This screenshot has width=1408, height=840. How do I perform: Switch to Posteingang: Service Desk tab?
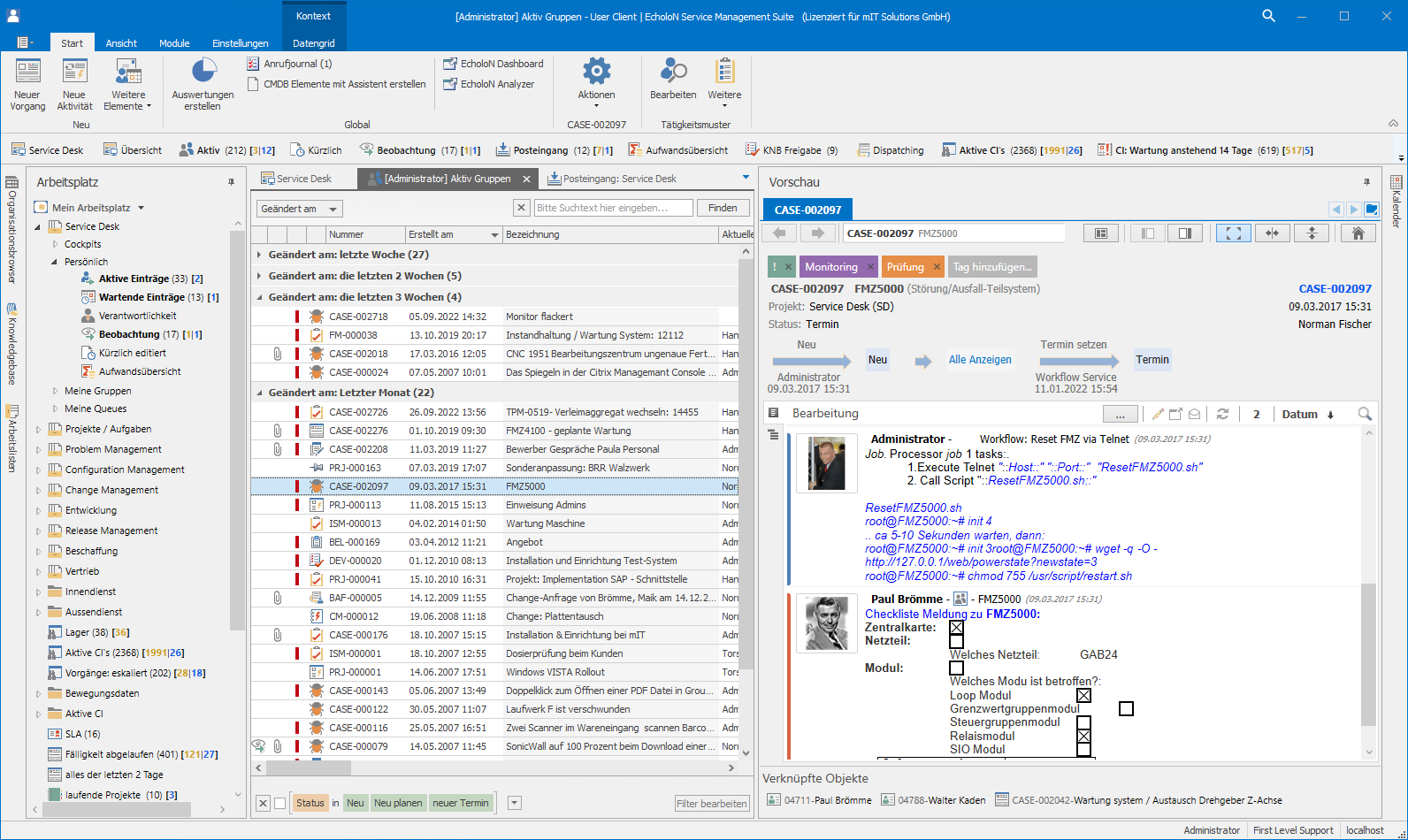612,179
